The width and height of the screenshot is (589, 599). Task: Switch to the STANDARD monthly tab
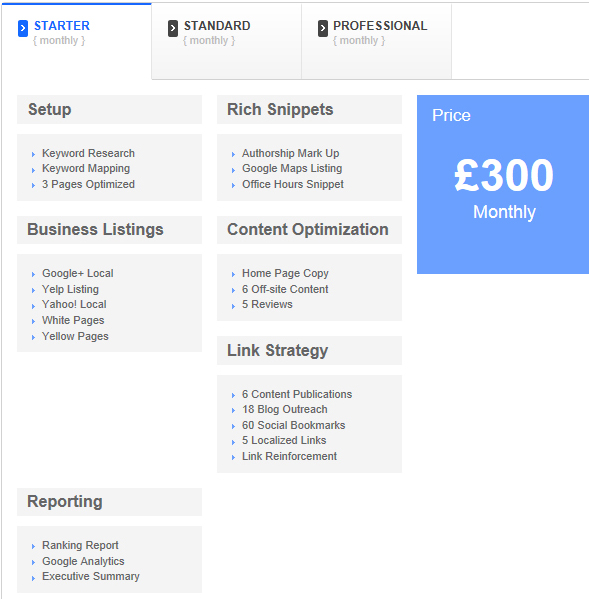(x=227, y=41)
